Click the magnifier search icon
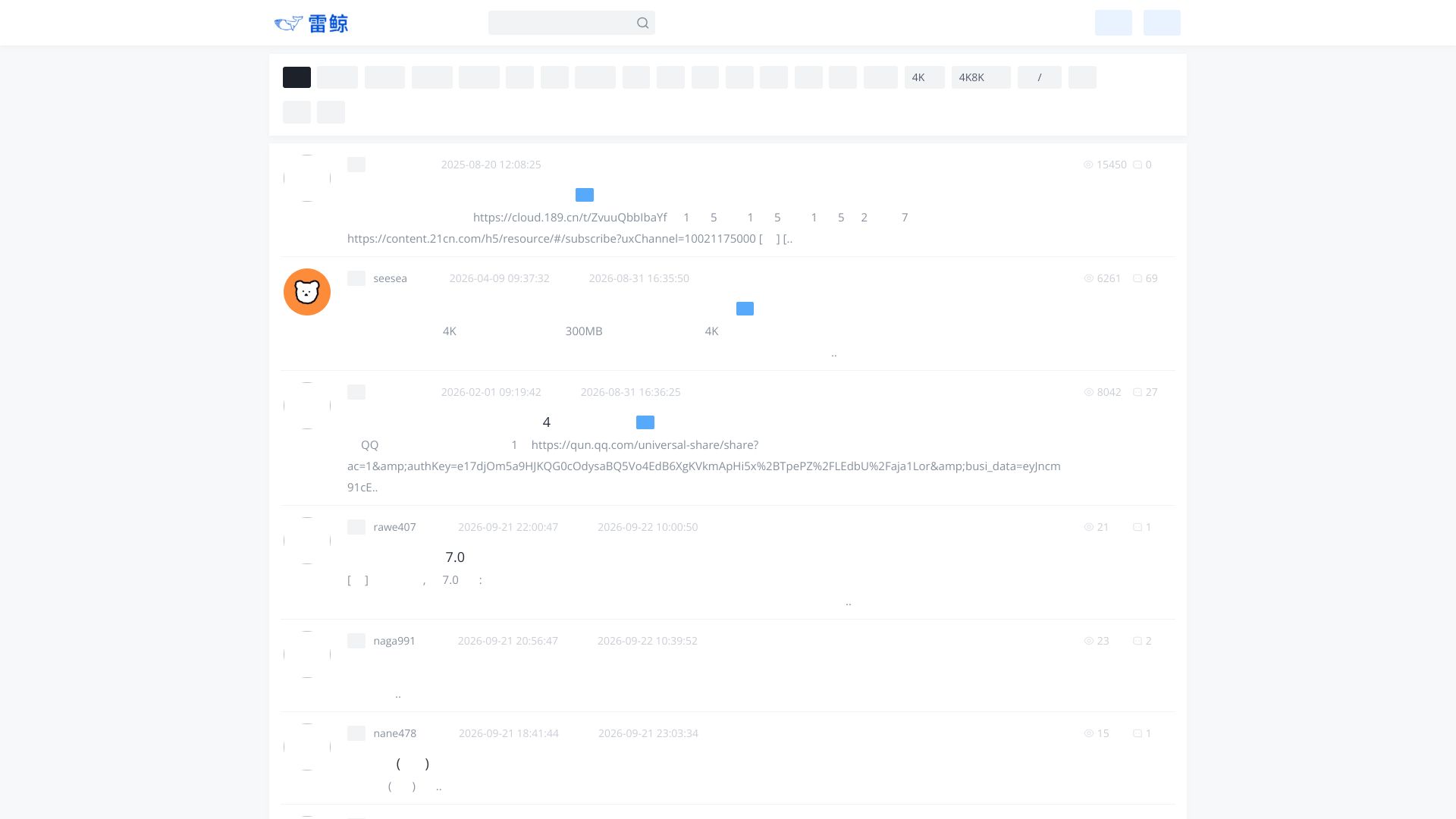 643,23
